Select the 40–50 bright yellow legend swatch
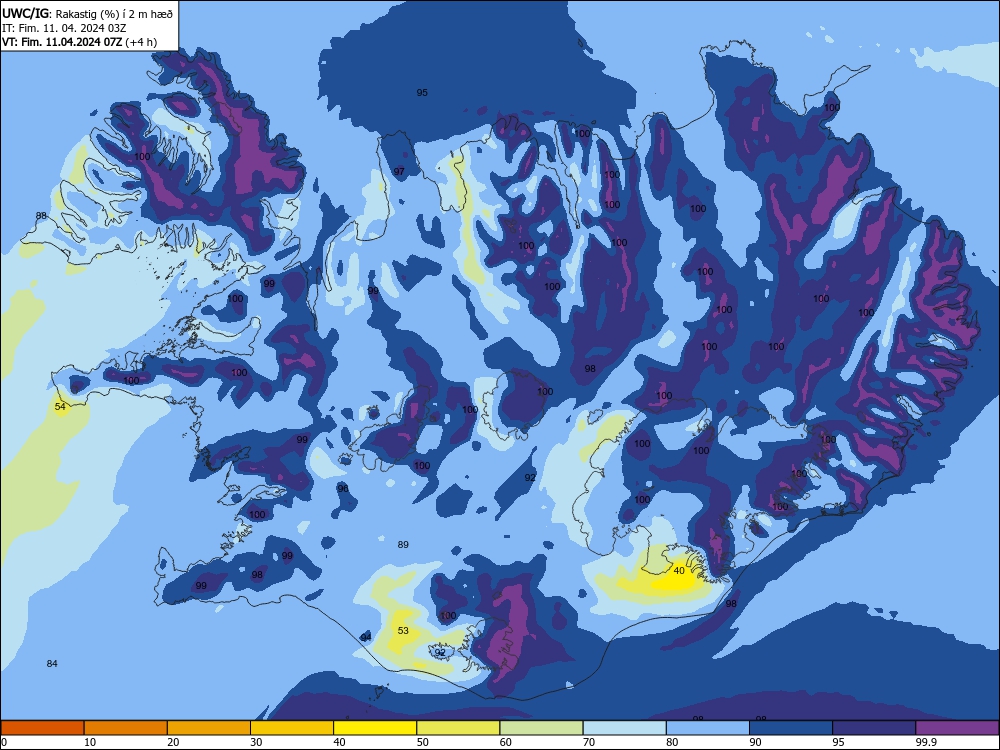 tap(375, 728)
